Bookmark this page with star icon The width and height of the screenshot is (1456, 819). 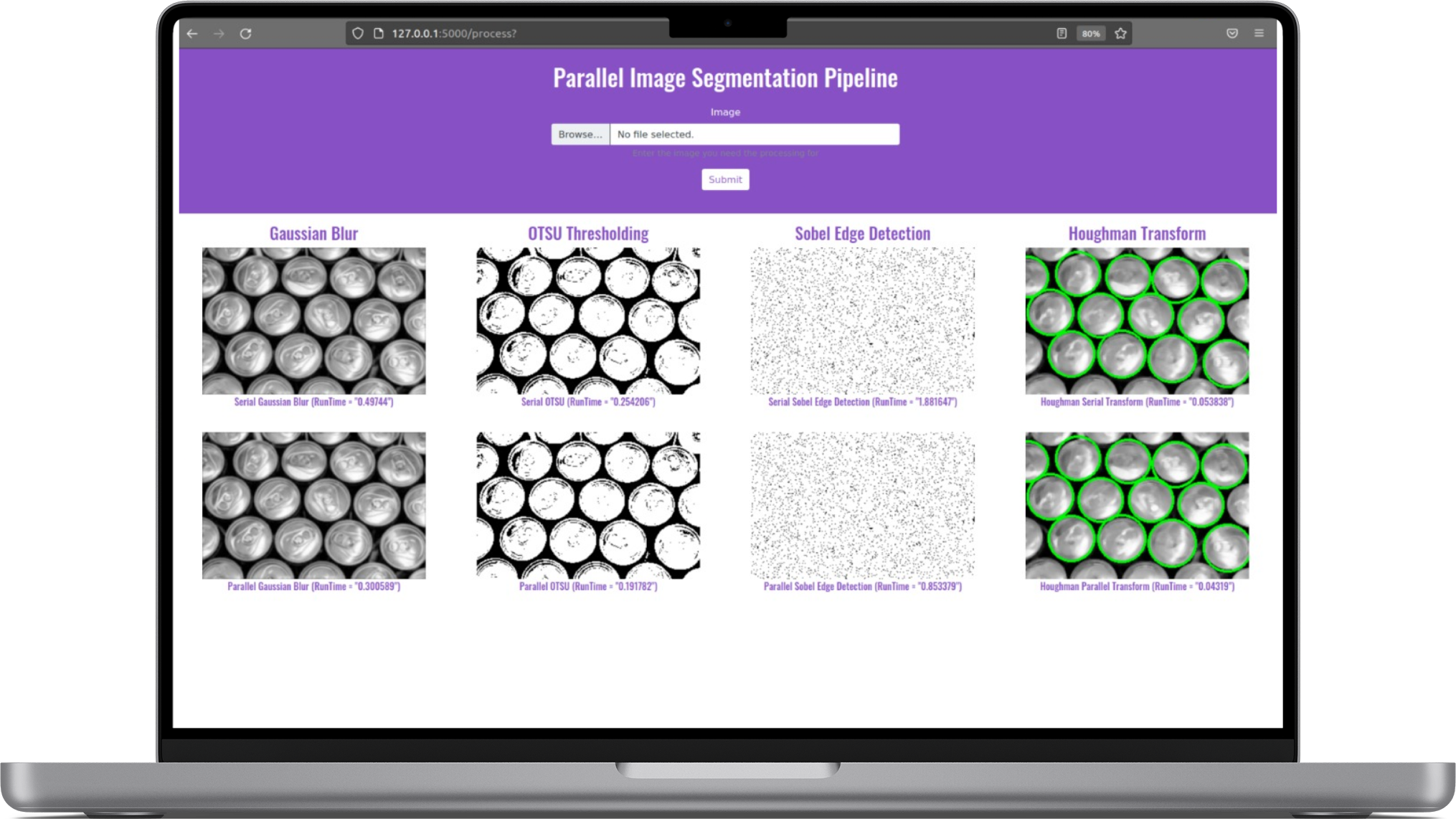pyautogui.click(x=1120, y=34)
